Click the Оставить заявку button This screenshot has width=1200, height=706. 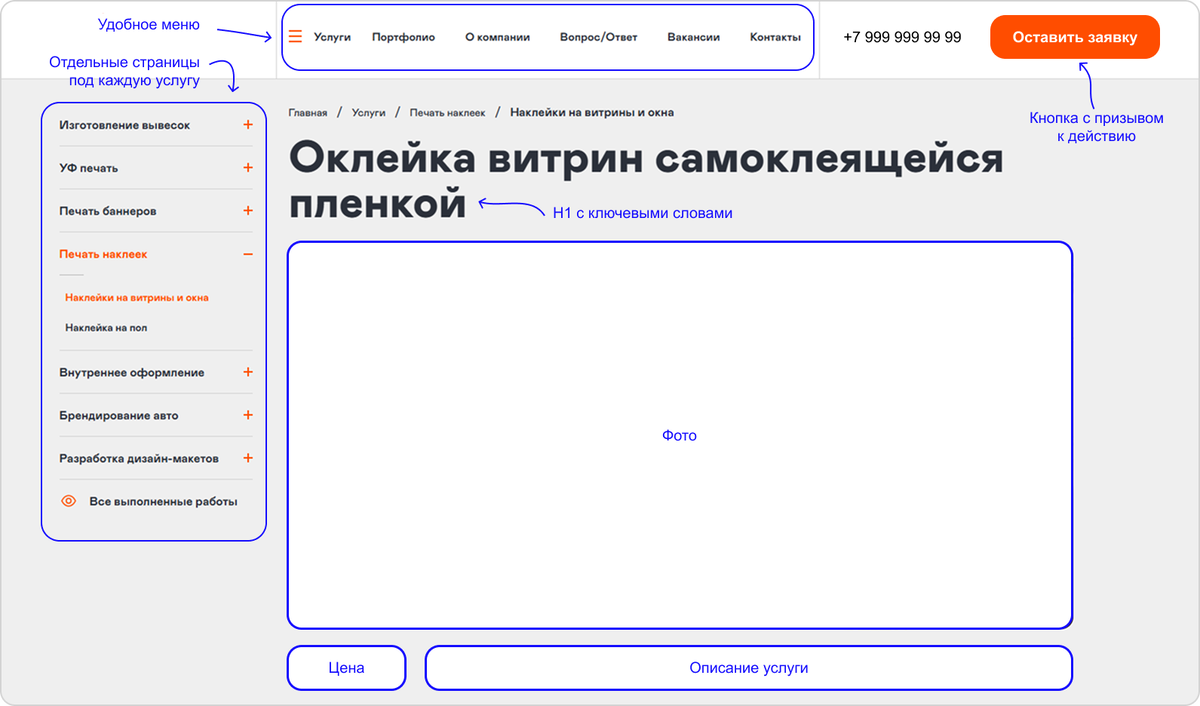click(x=1075, y=37)
